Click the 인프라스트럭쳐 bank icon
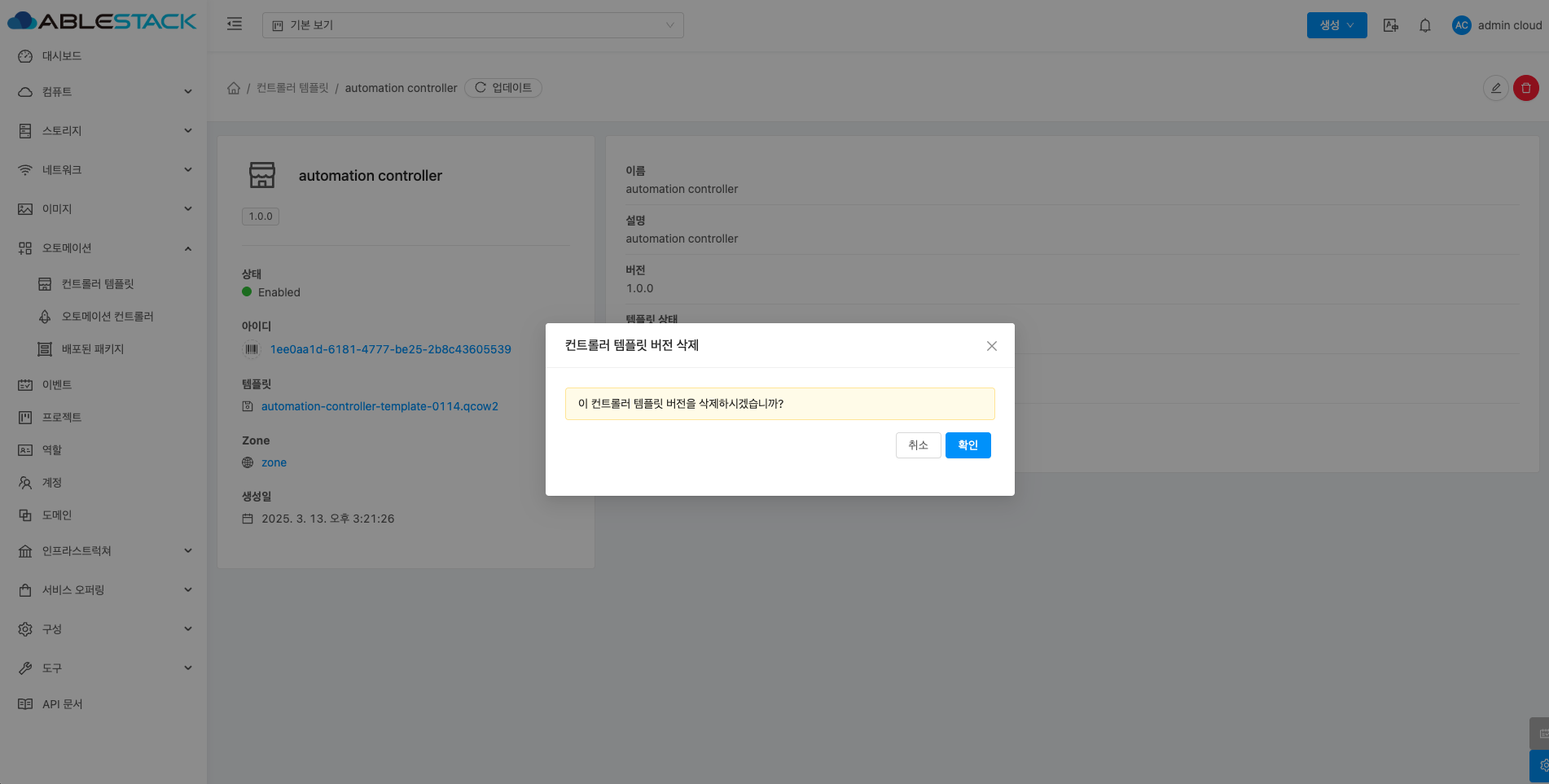The height and width of the screenshot is (784, 1549). point(25,551)
